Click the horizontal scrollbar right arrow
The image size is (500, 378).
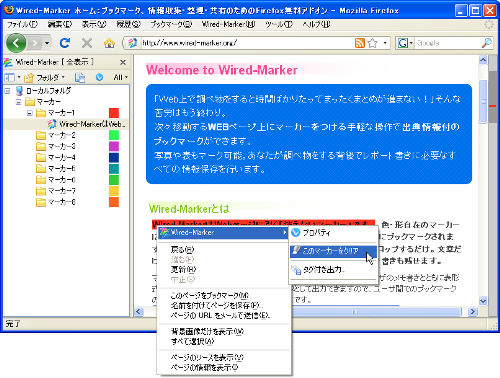point(472,312)
